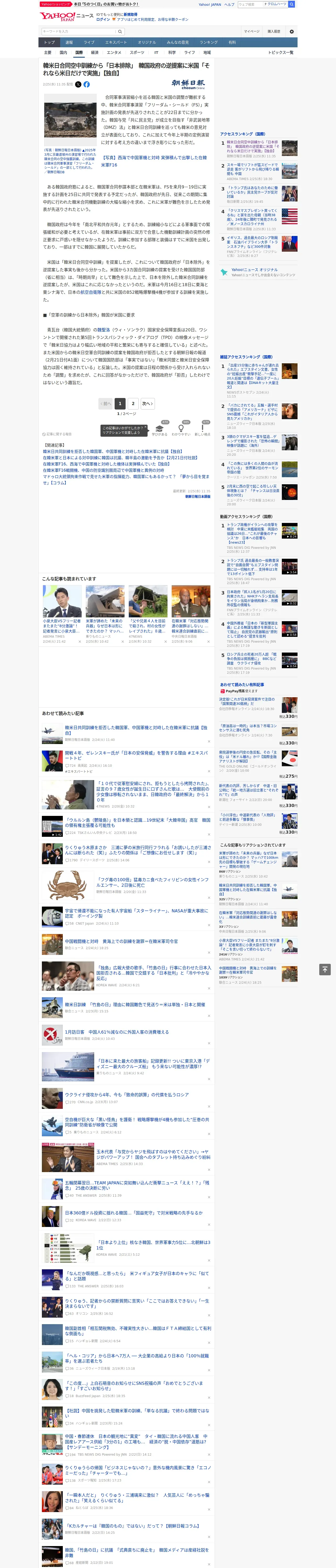336x1568 pixels.
Task: Share article on Facebook icon
Action: pyautogui.click(x=87, y=85)
